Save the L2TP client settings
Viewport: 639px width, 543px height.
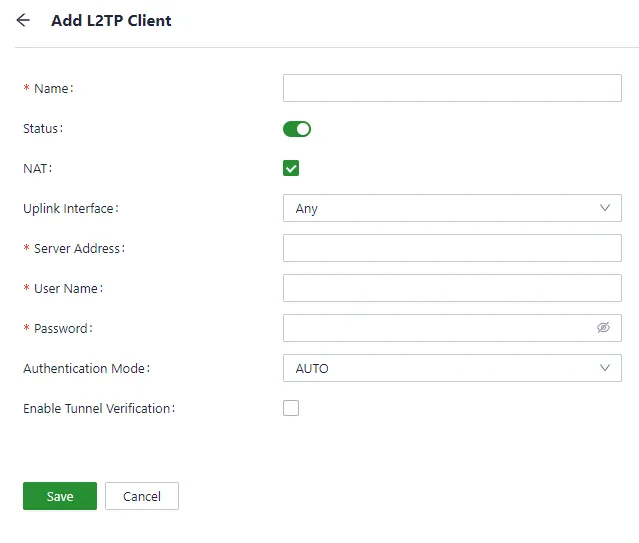(60, 496)
